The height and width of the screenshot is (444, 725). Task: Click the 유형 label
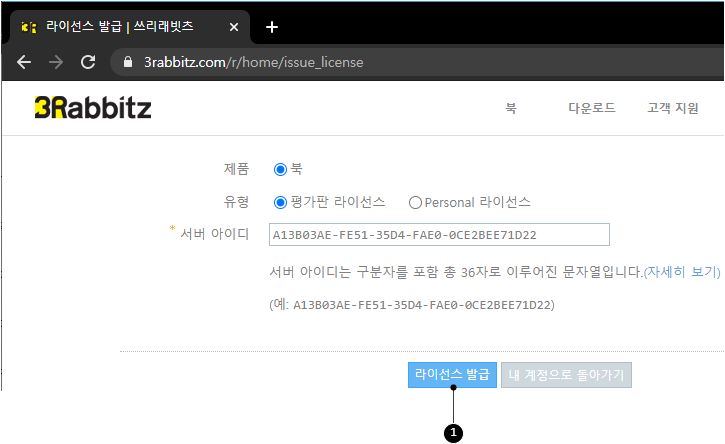click(x=236, y=202)
